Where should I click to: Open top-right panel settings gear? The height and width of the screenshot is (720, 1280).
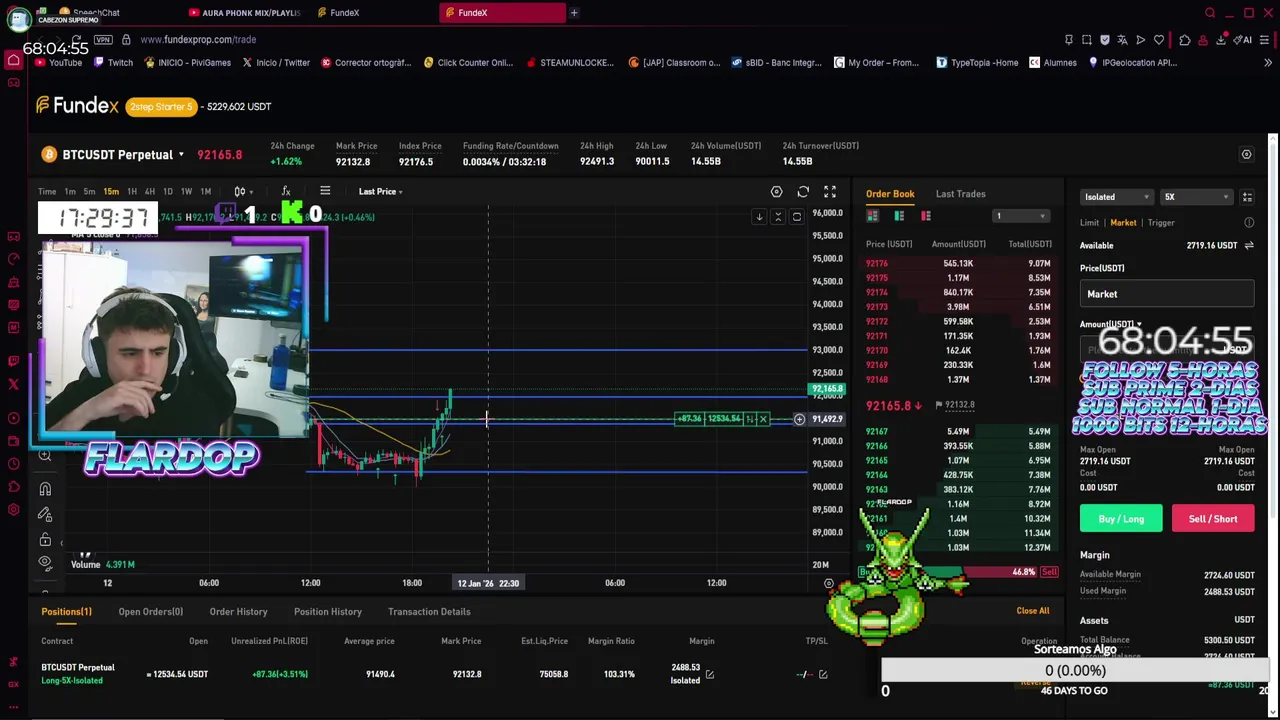1246,155
